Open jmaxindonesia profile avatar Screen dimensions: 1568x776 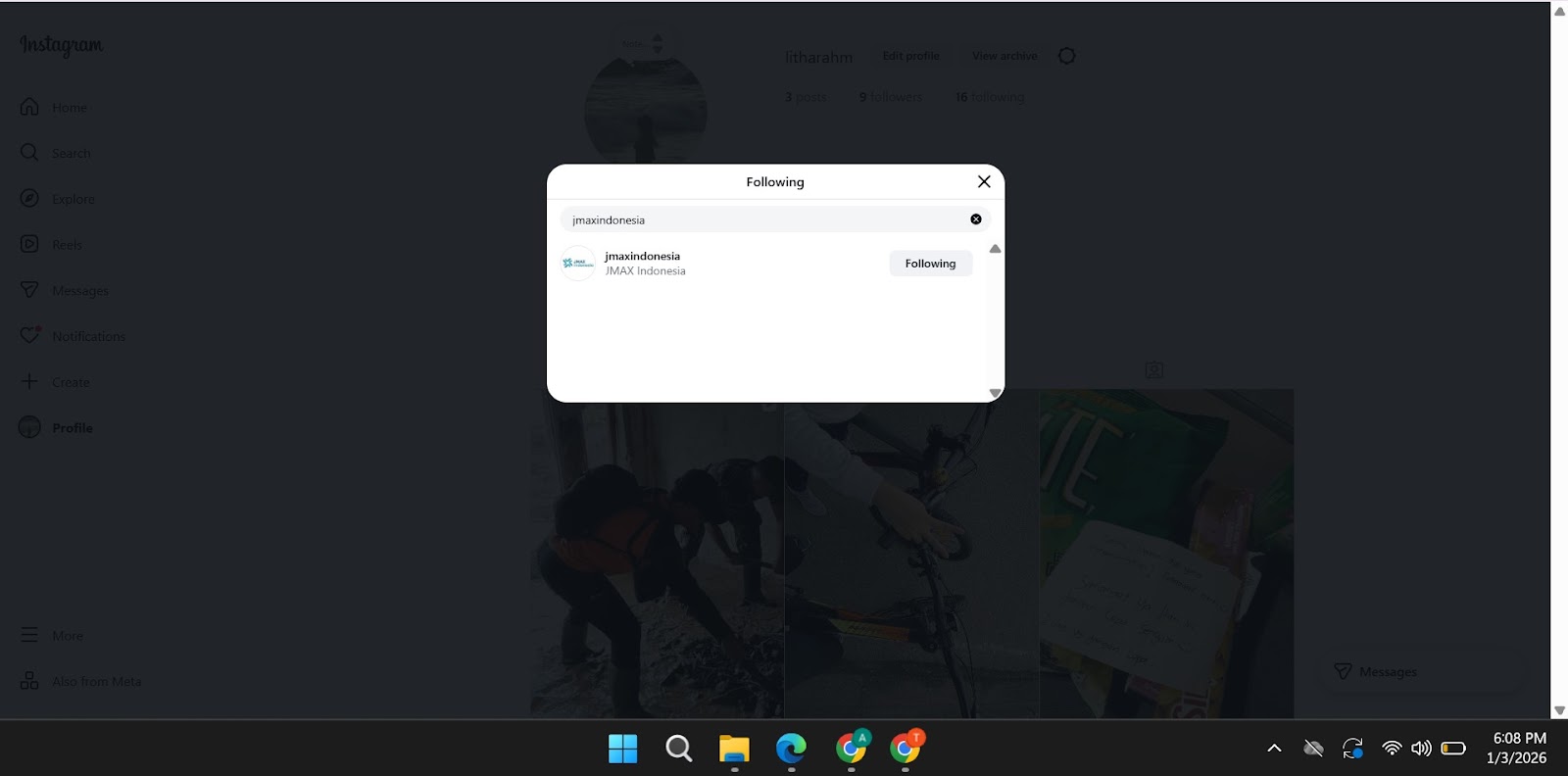coord(578,264)
